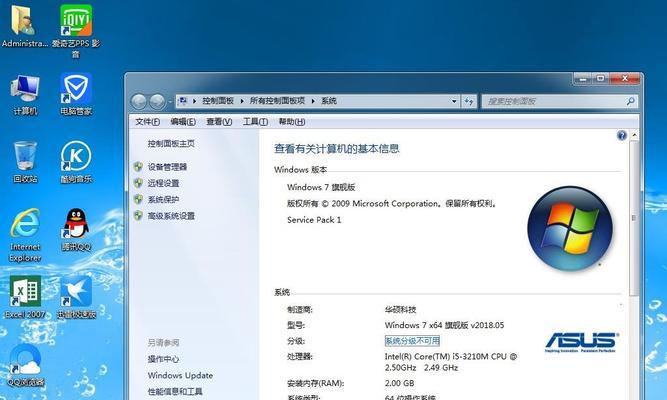The width and height of the screenshot is (667, 400).
Task: Click the refresh button beside address bar
Action: click(x=469, y=101)
